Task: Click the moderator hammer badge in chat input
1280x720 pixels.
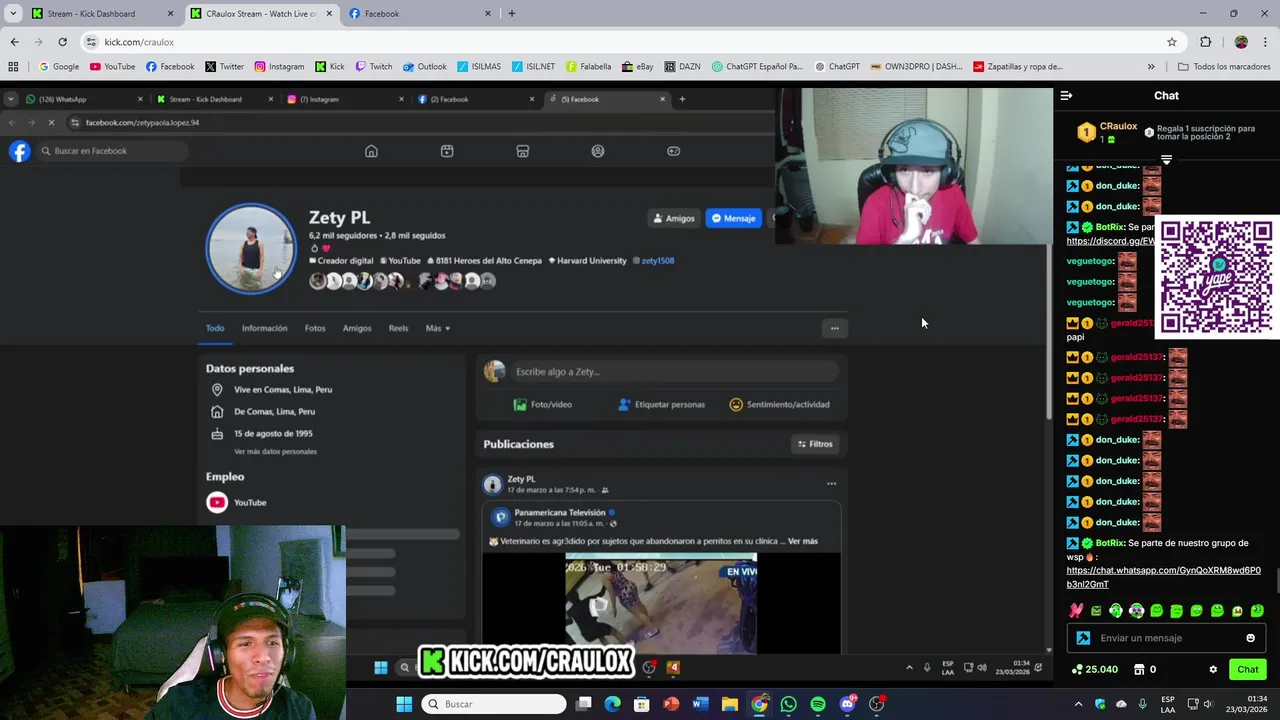Action: pyautogui.click(x=1083, y=638)
